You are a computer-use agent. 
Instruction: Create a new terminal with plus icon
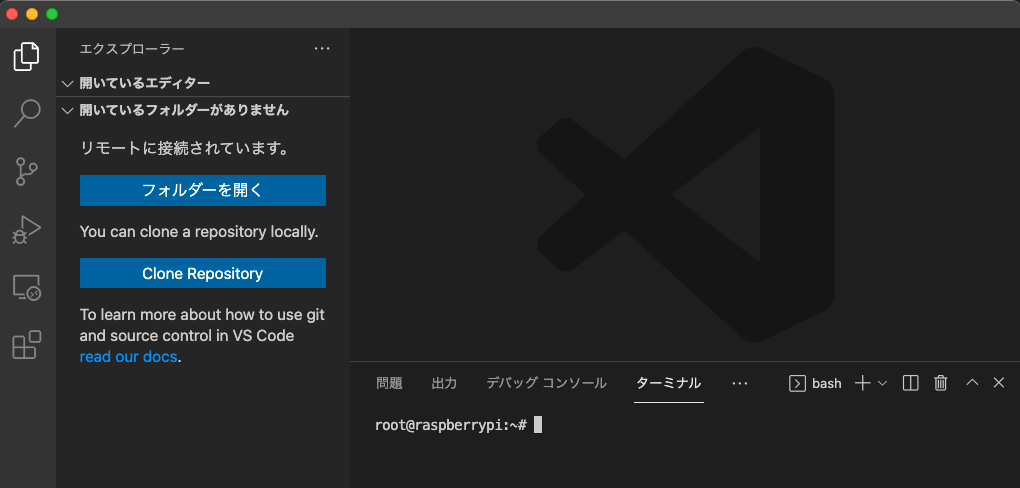[x=862, y=383]
